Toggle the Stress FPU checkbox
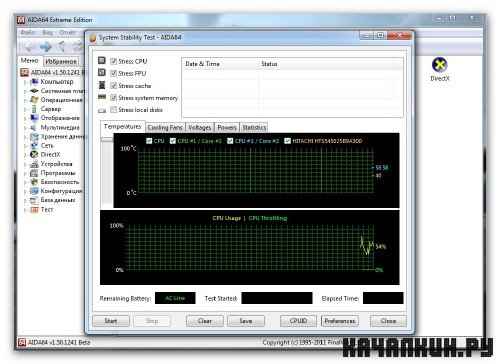The image size is (500, 364). pyautogui.click(x=113, y=73)
